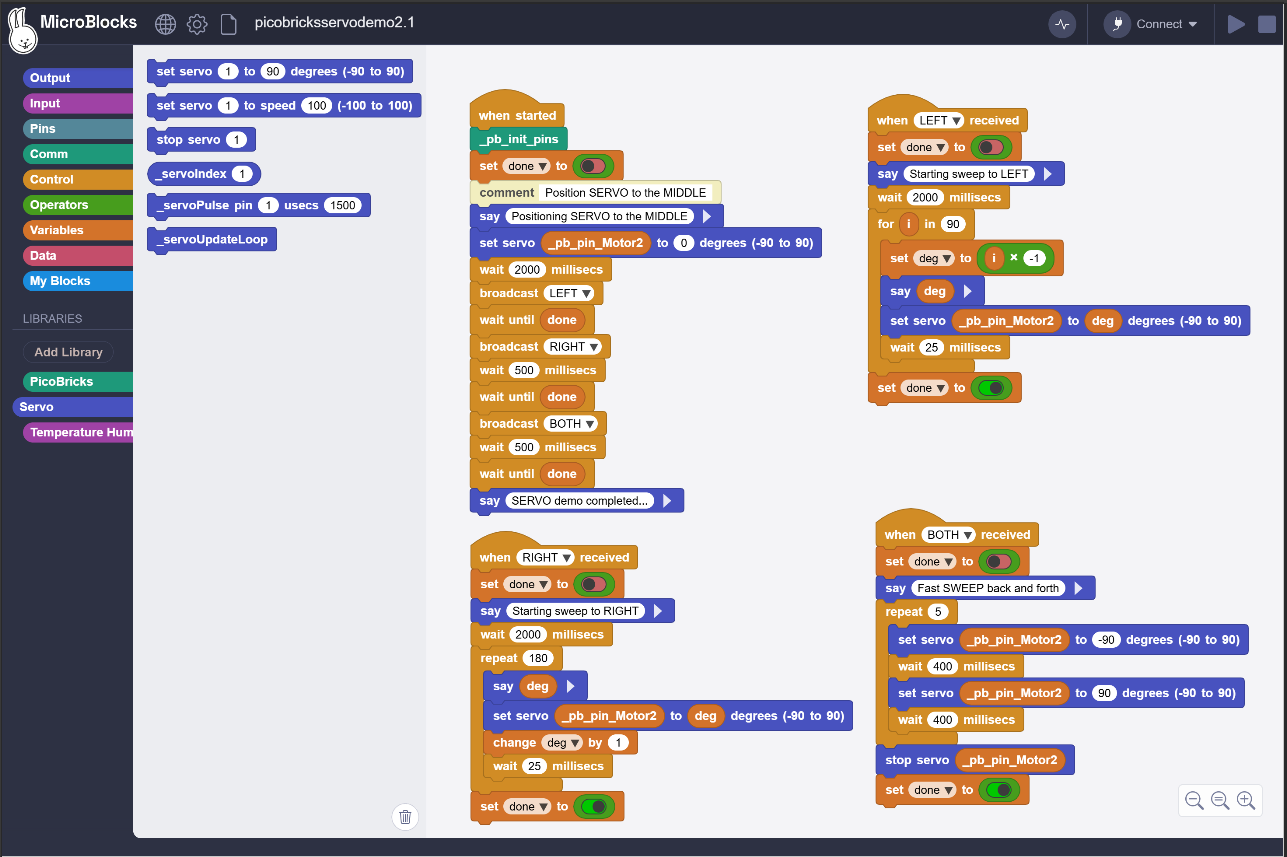Click the trash can icon in palette

[x=405, y=817]
